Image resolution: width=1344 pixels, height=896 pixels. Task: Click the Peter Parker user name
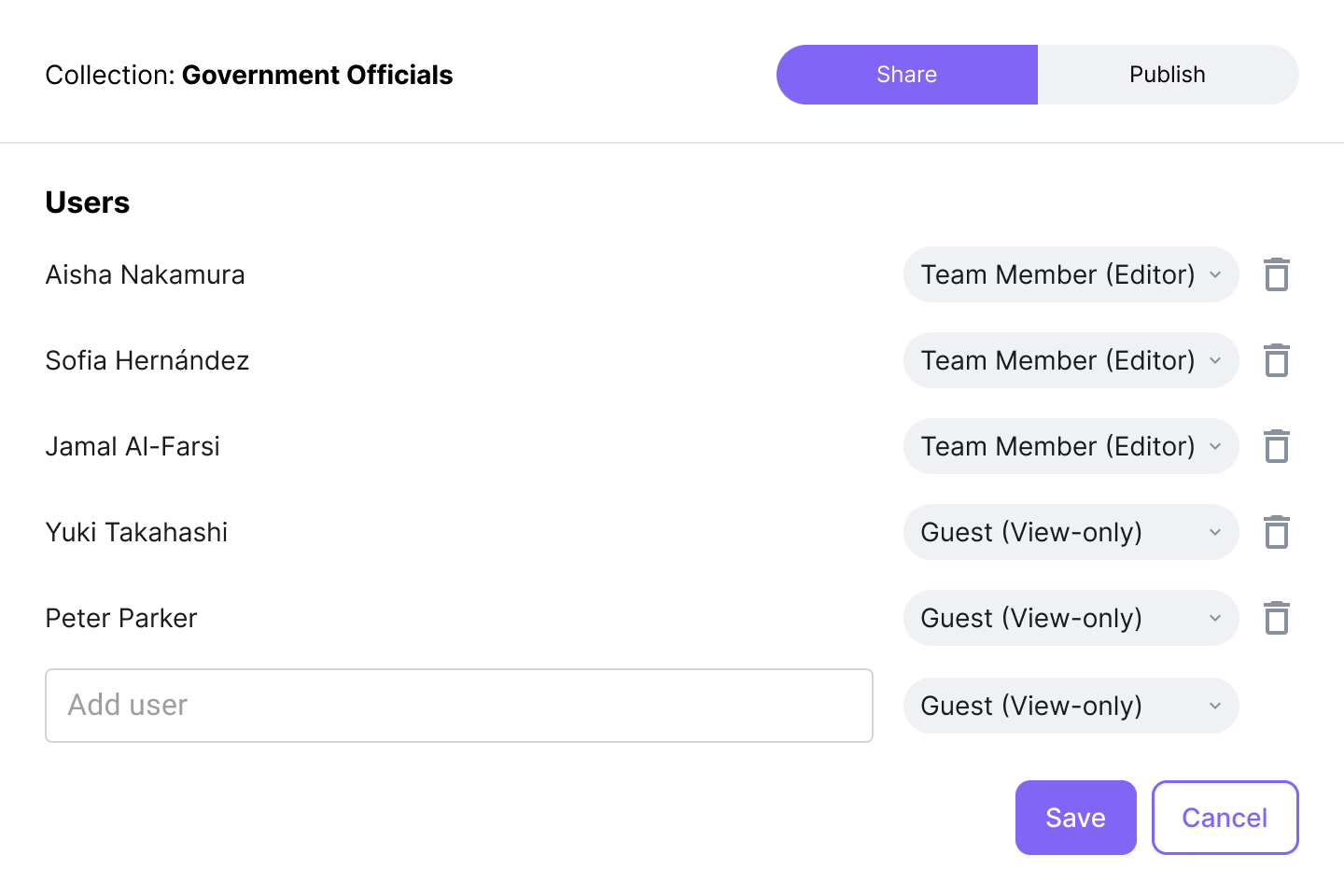pos(121,618)
